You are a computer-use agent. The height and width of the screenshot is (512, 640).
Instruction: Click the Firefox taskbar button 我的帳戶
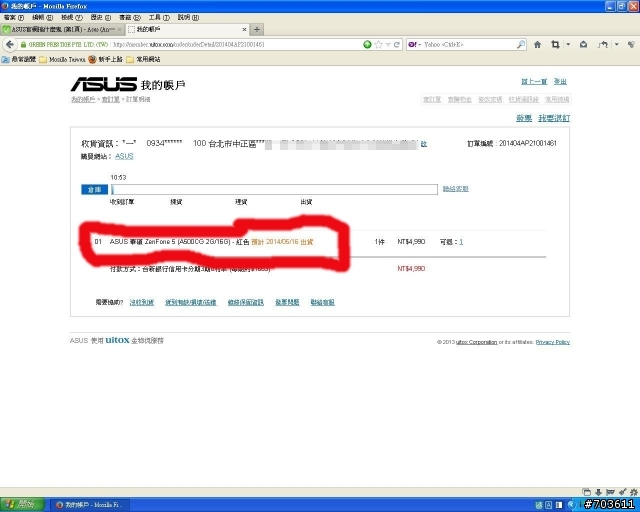[91, 505]
